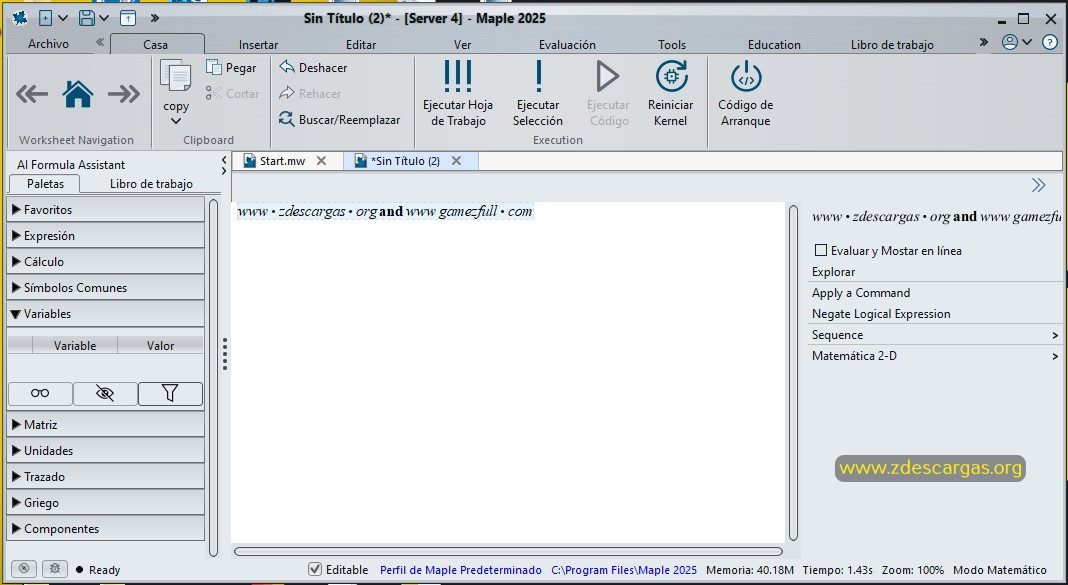
Task: Open the dropdown arrow beside the save icon
Action: (104, 18)
